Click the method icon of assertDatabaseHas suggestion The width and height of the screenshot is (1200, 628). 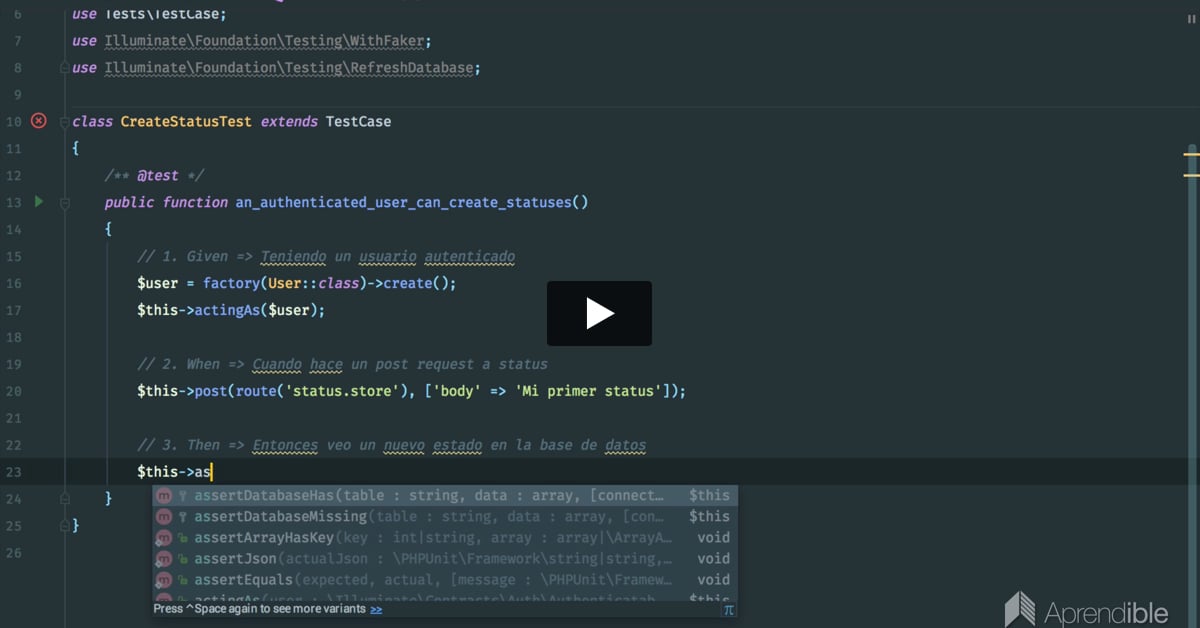click(165, 496)
